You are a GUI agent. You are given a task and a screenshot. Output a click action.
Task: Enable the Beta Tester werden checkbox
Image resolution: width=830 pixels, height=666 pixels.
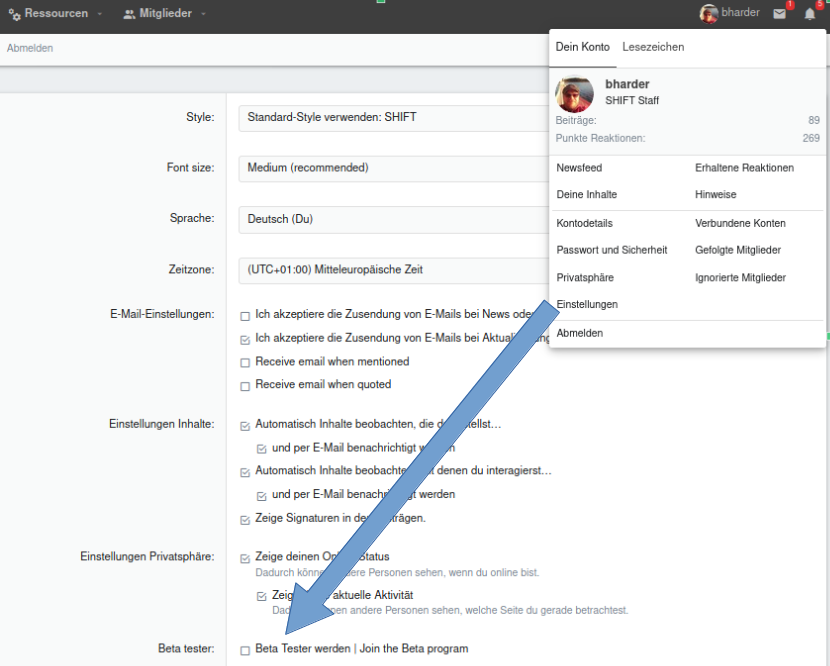click(245, 650)
